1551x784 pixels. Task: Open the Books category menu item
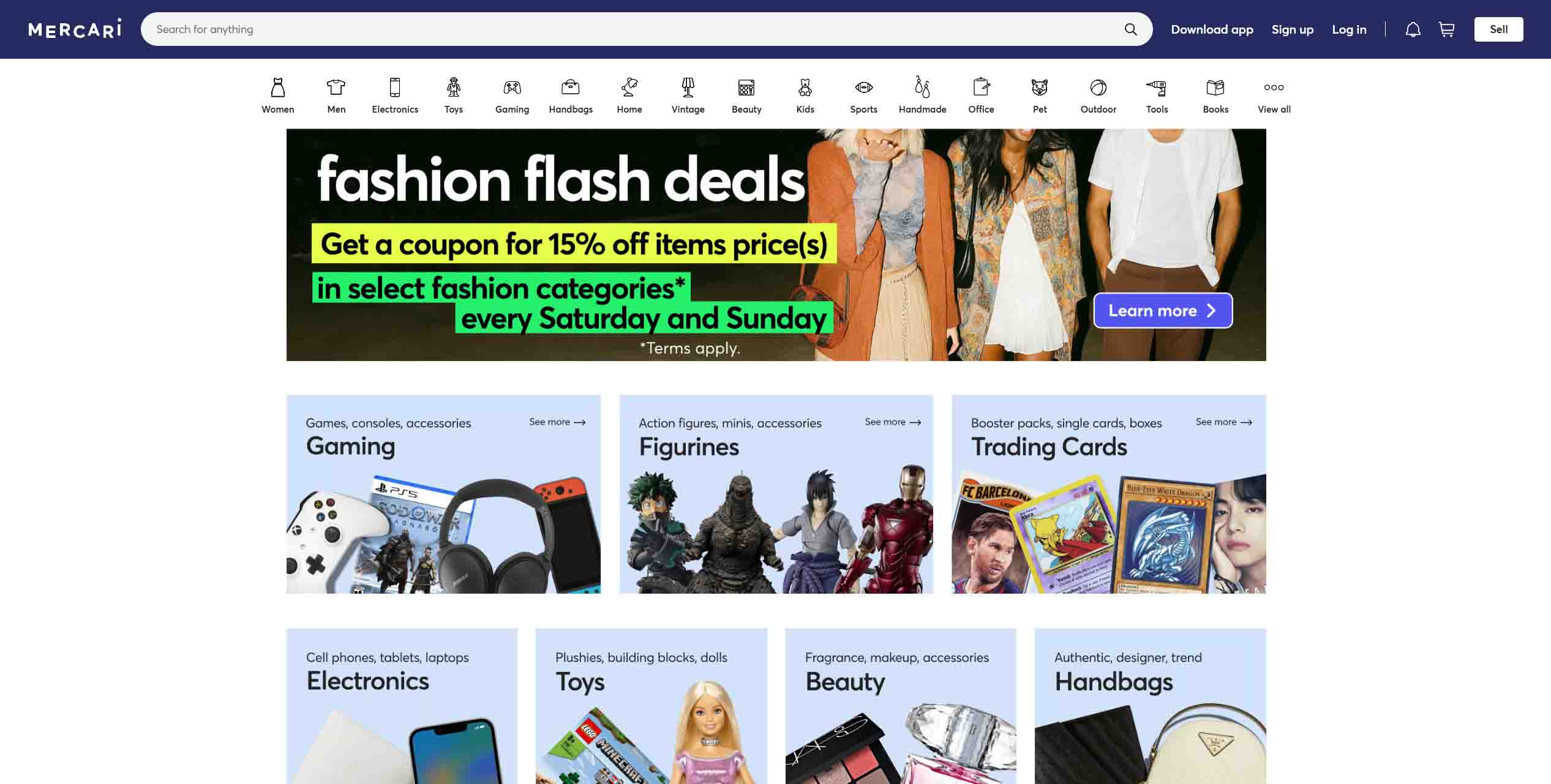click(1215, 95)
